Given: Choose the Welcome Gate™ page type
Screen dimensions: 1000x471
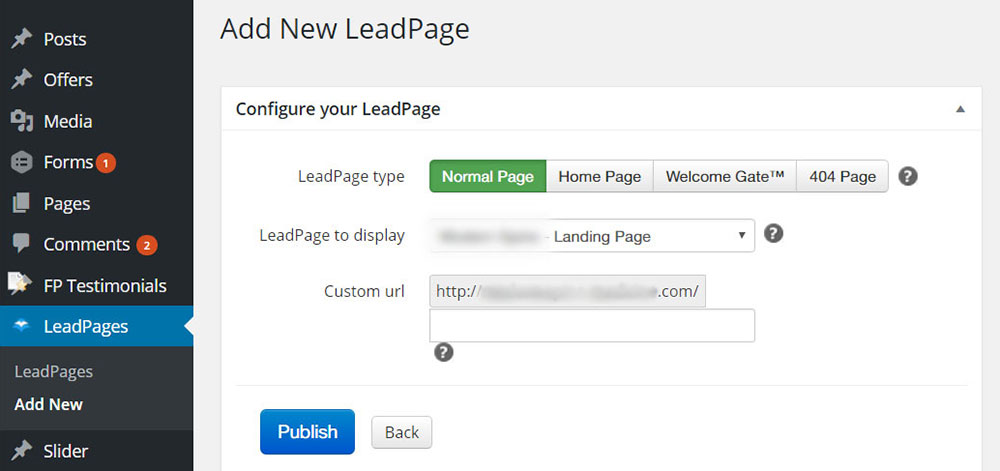Looking at the screenshot, I should tap(724, 176).
